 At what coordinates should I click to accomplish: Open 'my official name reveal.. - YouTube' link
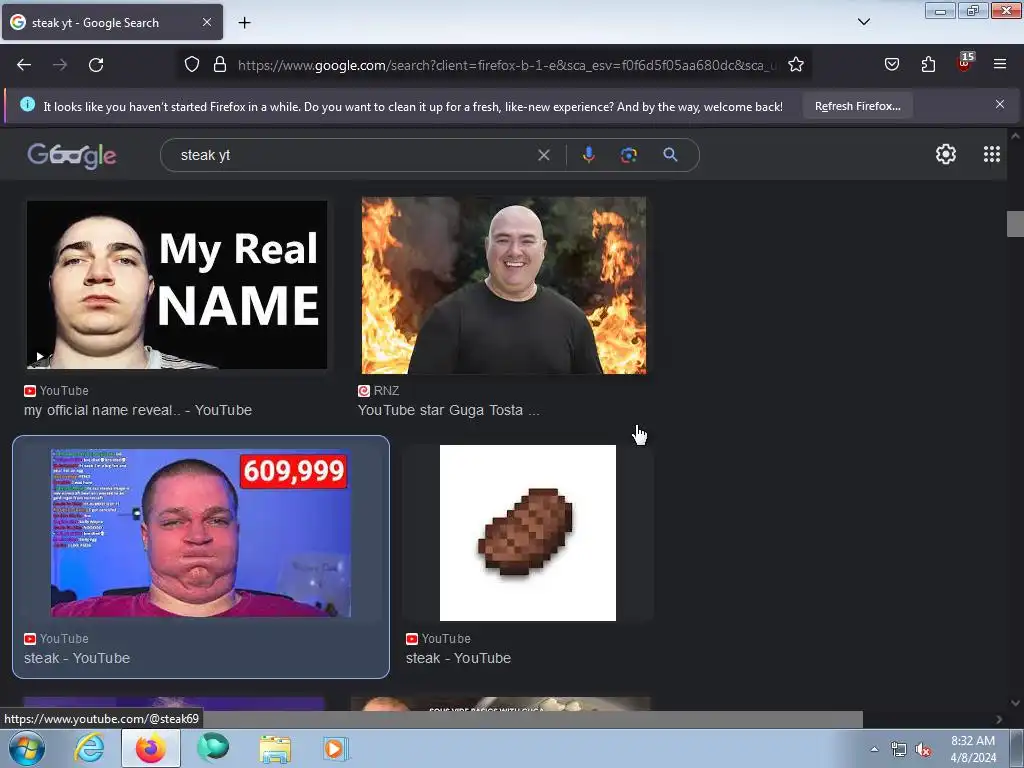tap(138, 410)
